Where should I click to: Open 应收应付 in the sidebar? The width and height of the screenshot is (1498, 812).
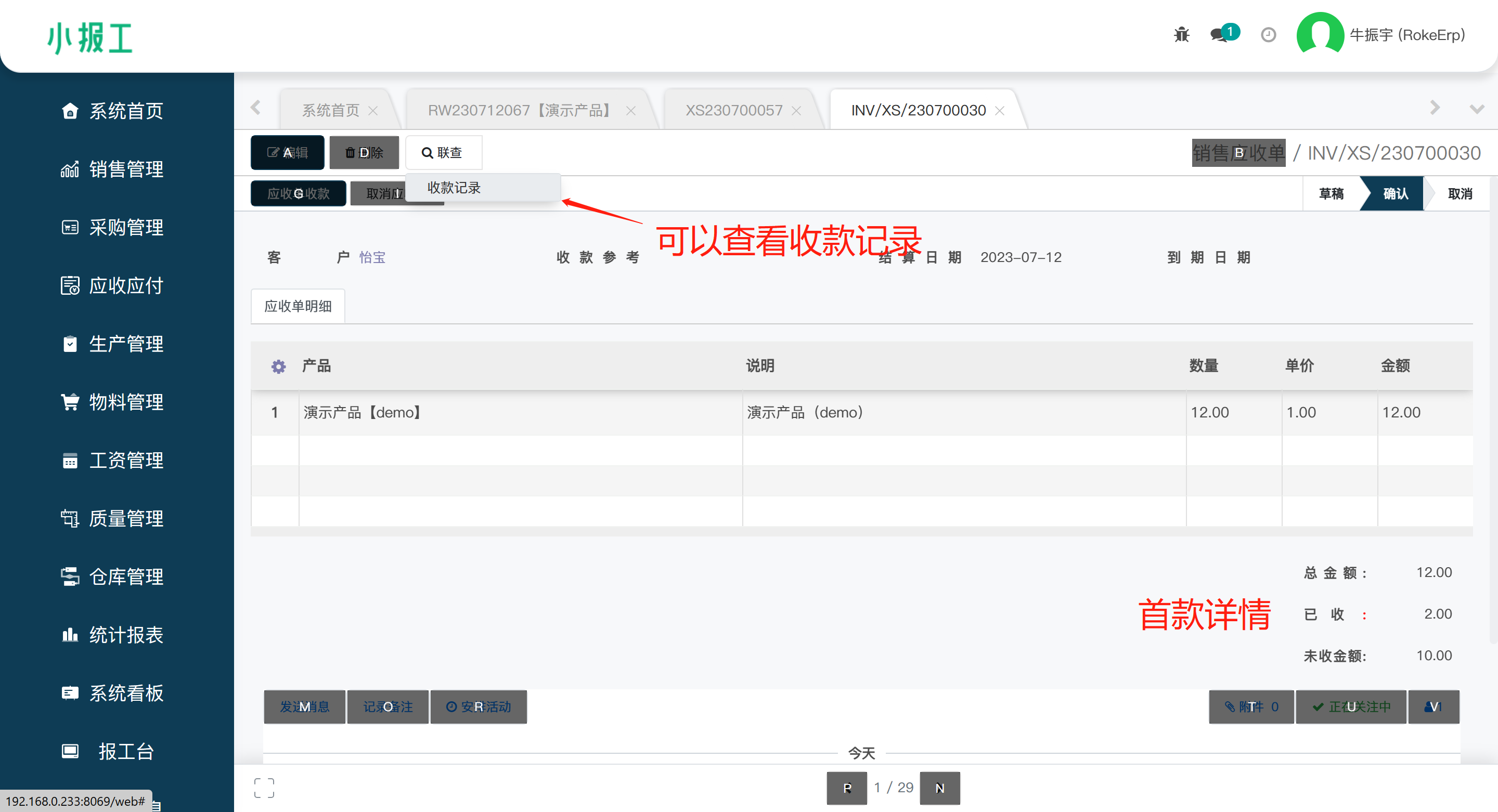(125, 285)
